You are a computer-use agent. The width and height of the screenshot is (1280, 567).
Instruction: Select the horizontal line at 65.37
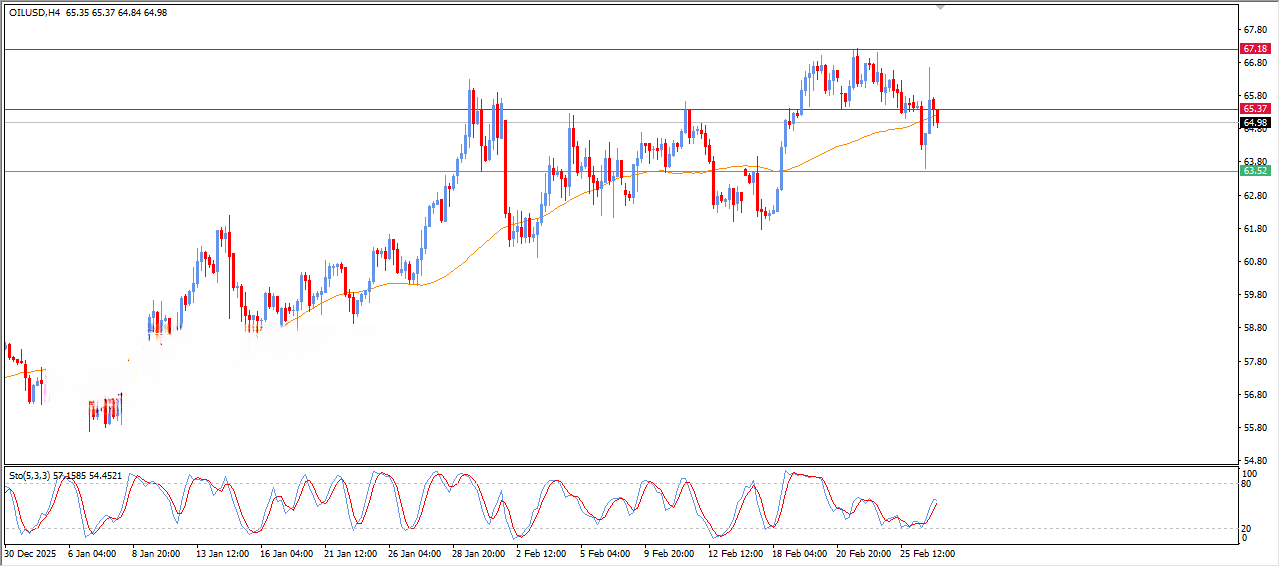tap(300, 109)
